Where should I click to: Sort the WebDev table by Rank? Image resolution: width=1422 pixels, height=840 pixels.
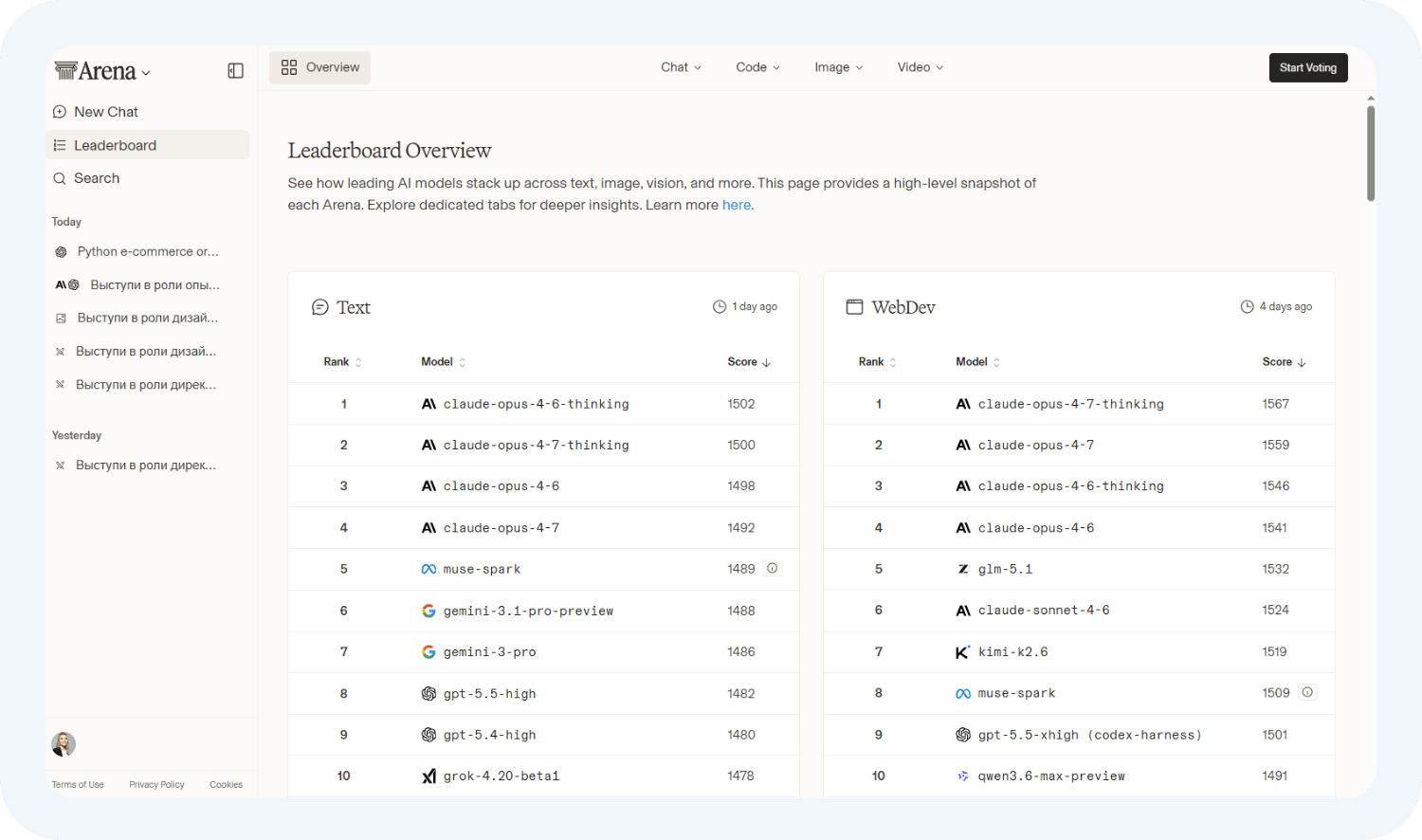point(878,362)
